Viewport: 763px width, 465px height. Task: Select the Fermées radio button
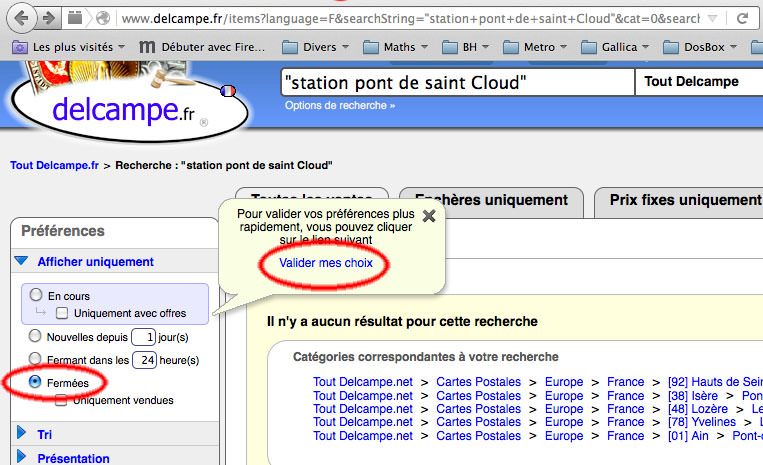35,382
